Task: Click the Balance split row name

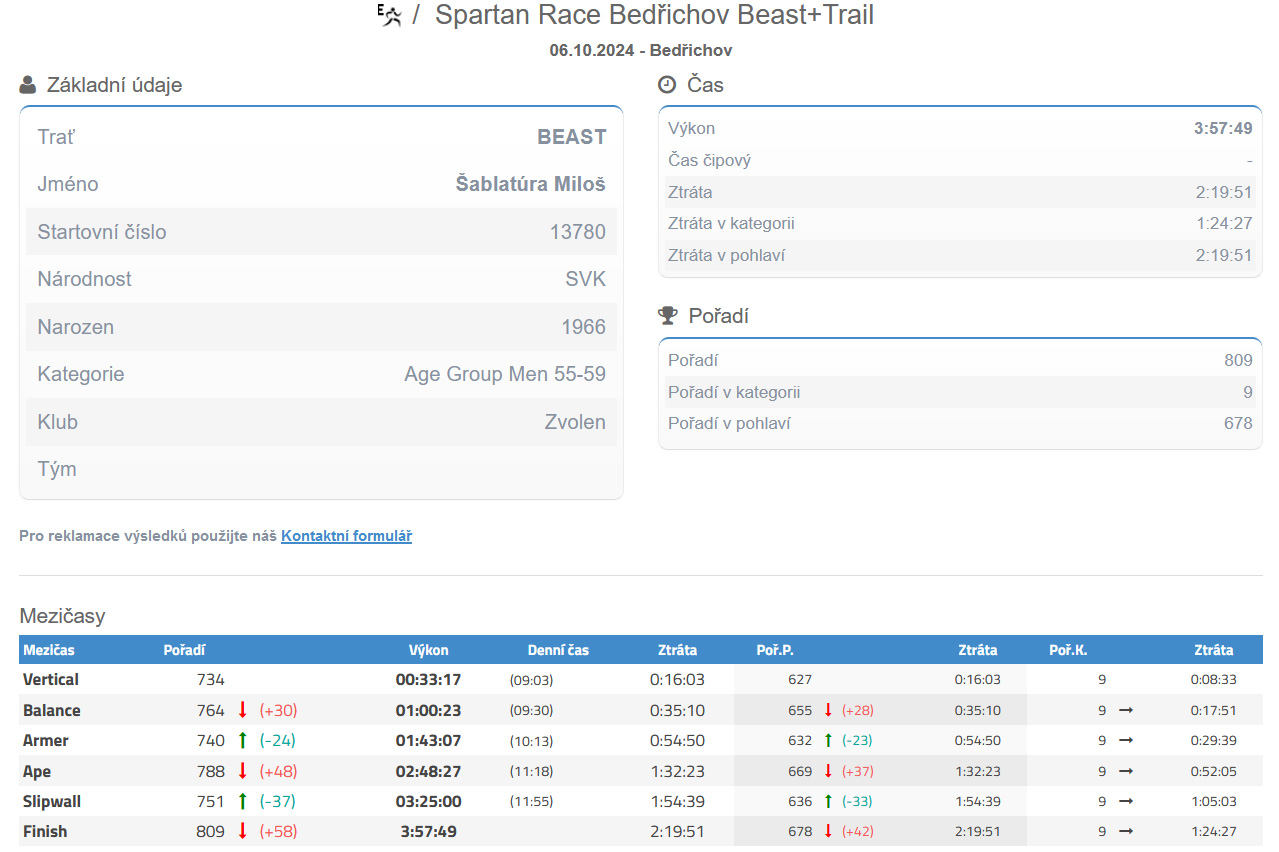Action: pyautogui.click(x=52, y=710)
